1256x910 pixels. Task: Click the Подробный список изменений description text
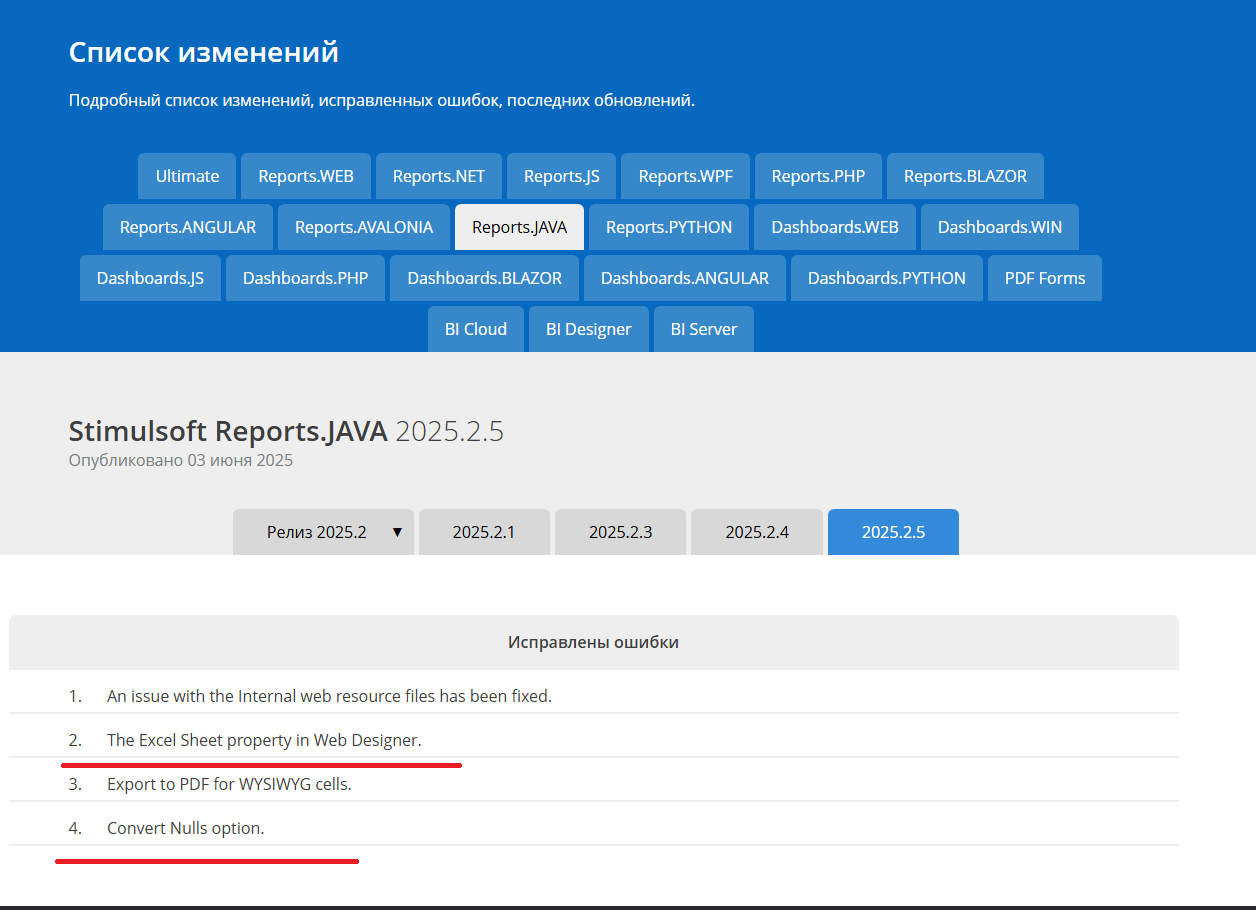(x=382, y=101)
